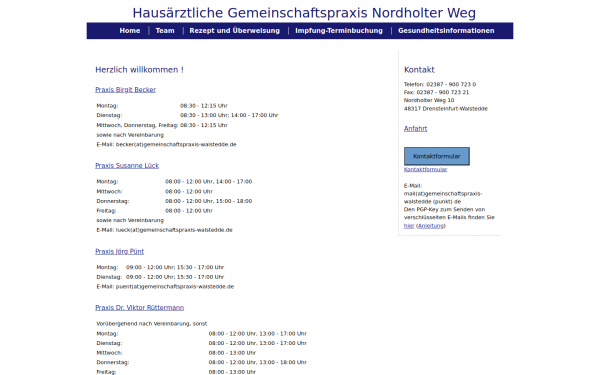Select the Fax 02387 - 900 723 21 line

[x=436, y=92]
